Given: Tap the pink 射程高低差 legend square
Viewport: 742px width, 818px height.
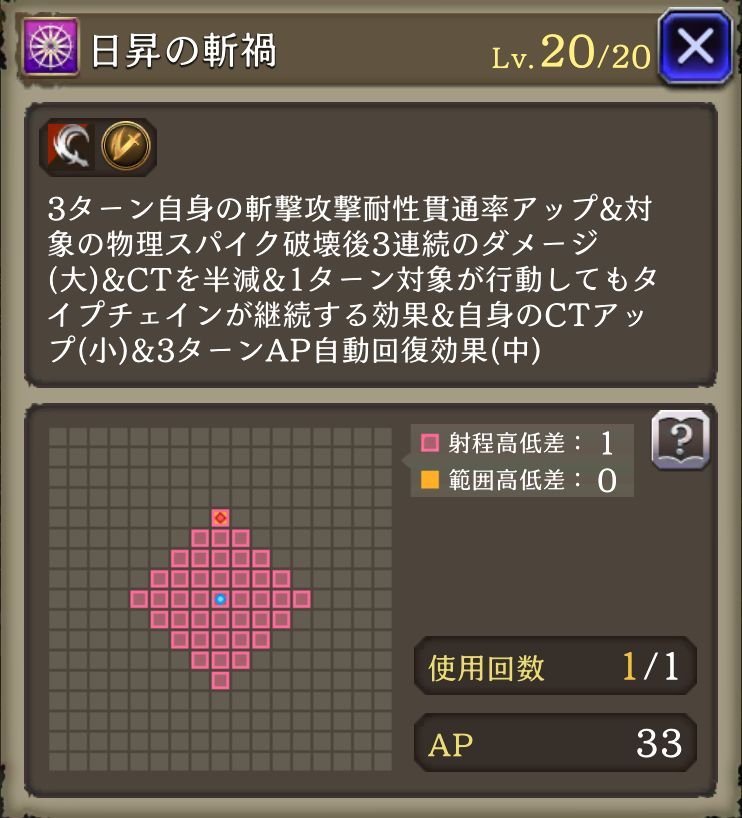Looking at the screenshot, I should (x=430, y=443).
